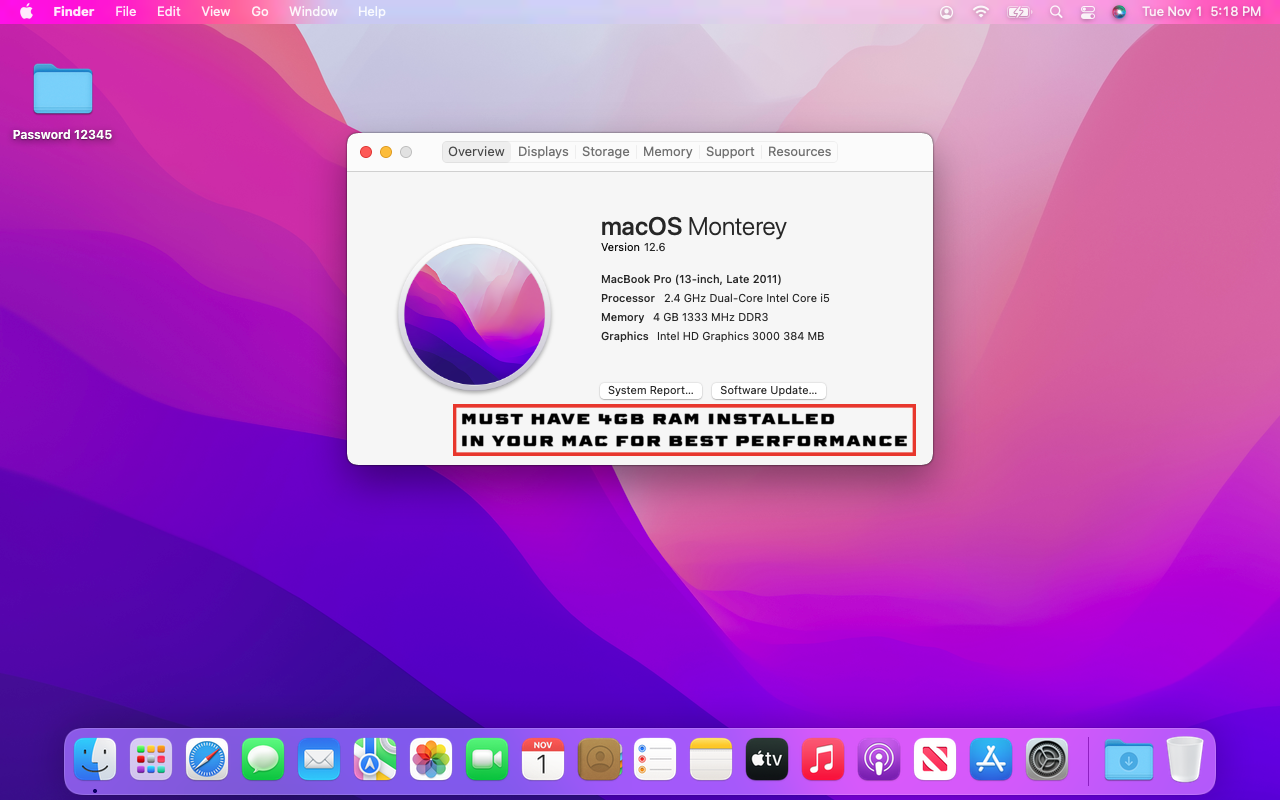Image resolution: width=1280 pixels, height=800 pixels.
Task: Open the Mail app in Dock
Action: click(x=319, y=760)
